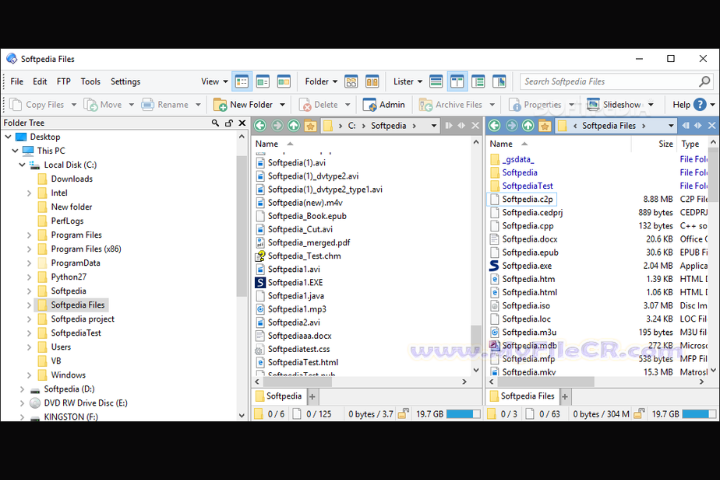Open left pane path history dropdown

point(433,125)
